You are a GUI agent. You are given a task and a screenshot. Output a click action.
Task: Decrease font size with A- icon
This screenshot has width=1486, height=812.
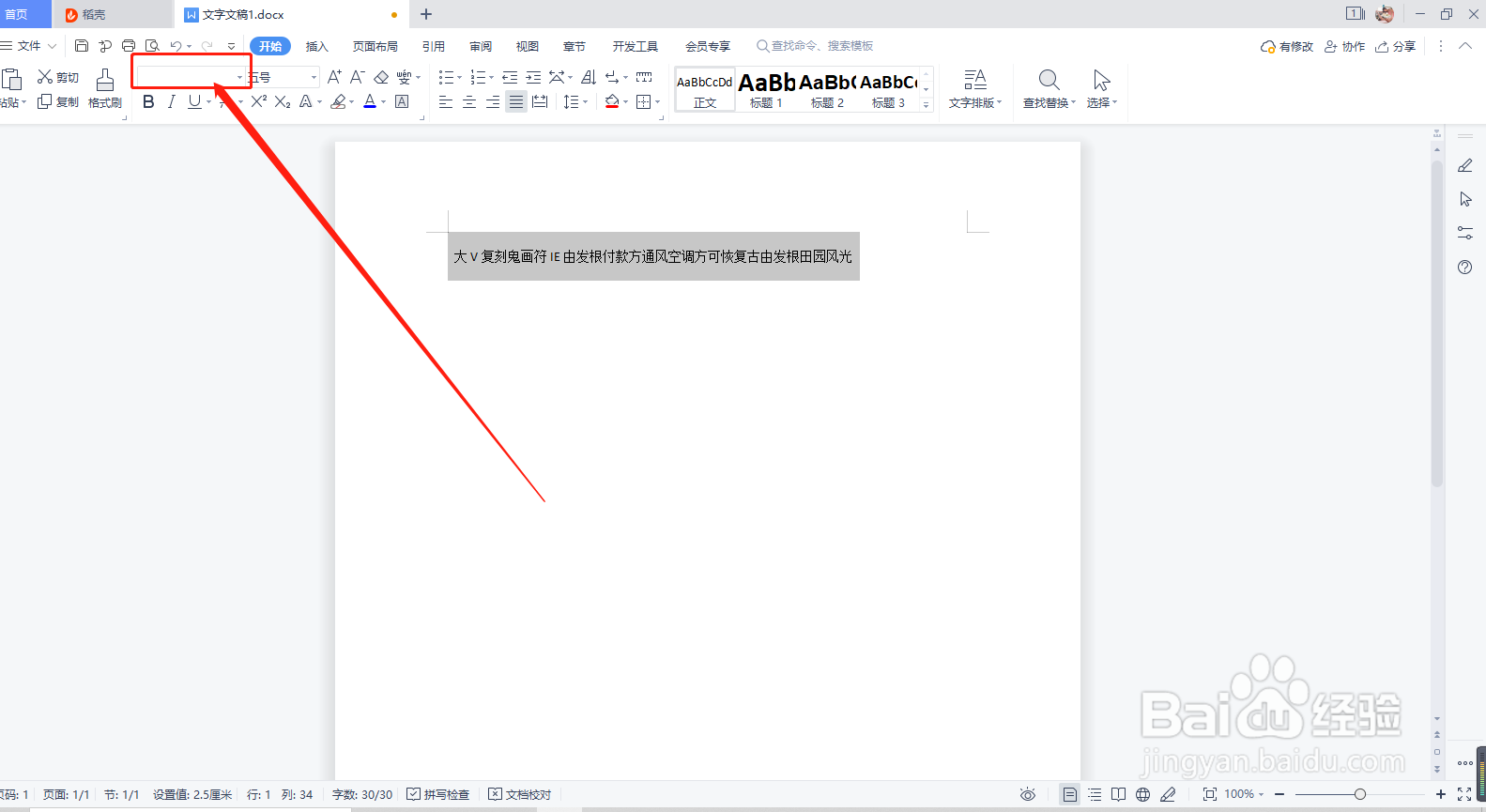[x=358, y=77]
